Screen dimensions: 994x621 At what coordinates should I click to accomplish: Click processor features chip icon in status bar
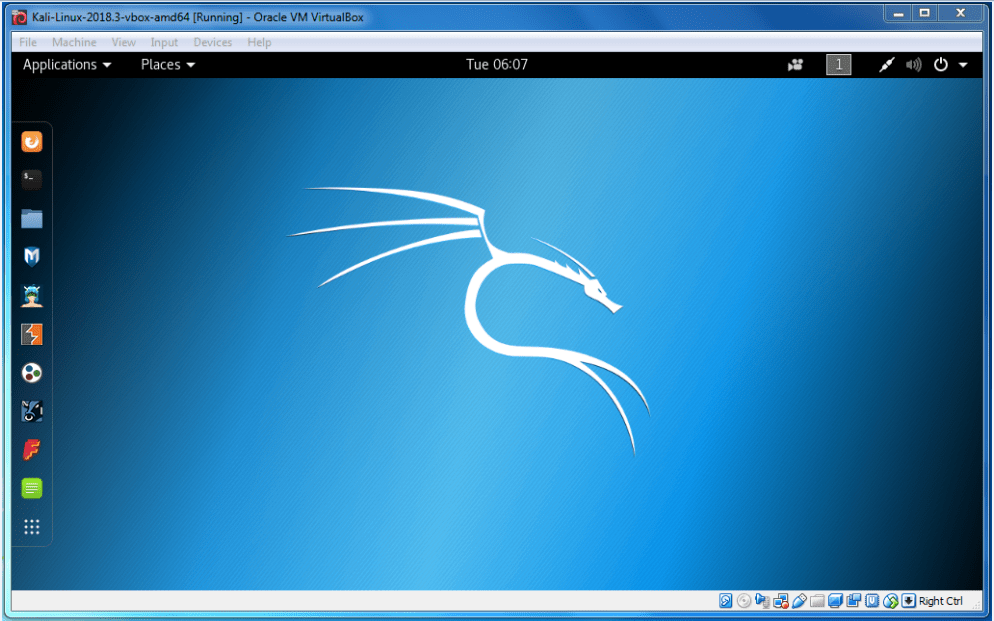click(x=872, y=601)
